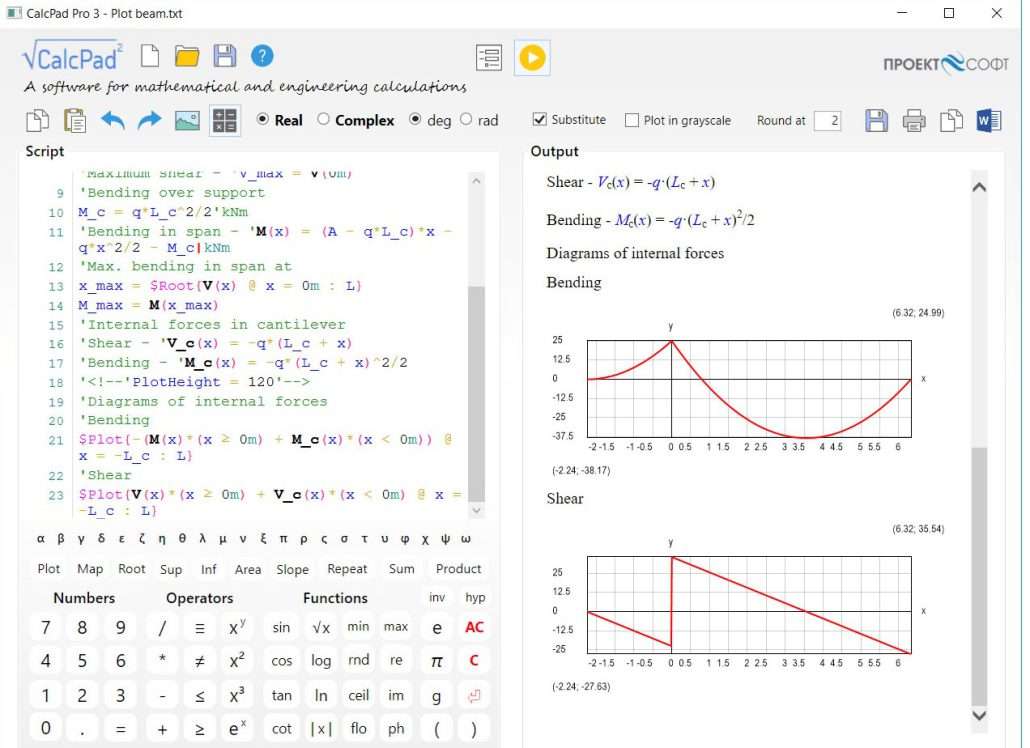
Task: Print the output with the printer icon
Action: [x=914, y=121]
